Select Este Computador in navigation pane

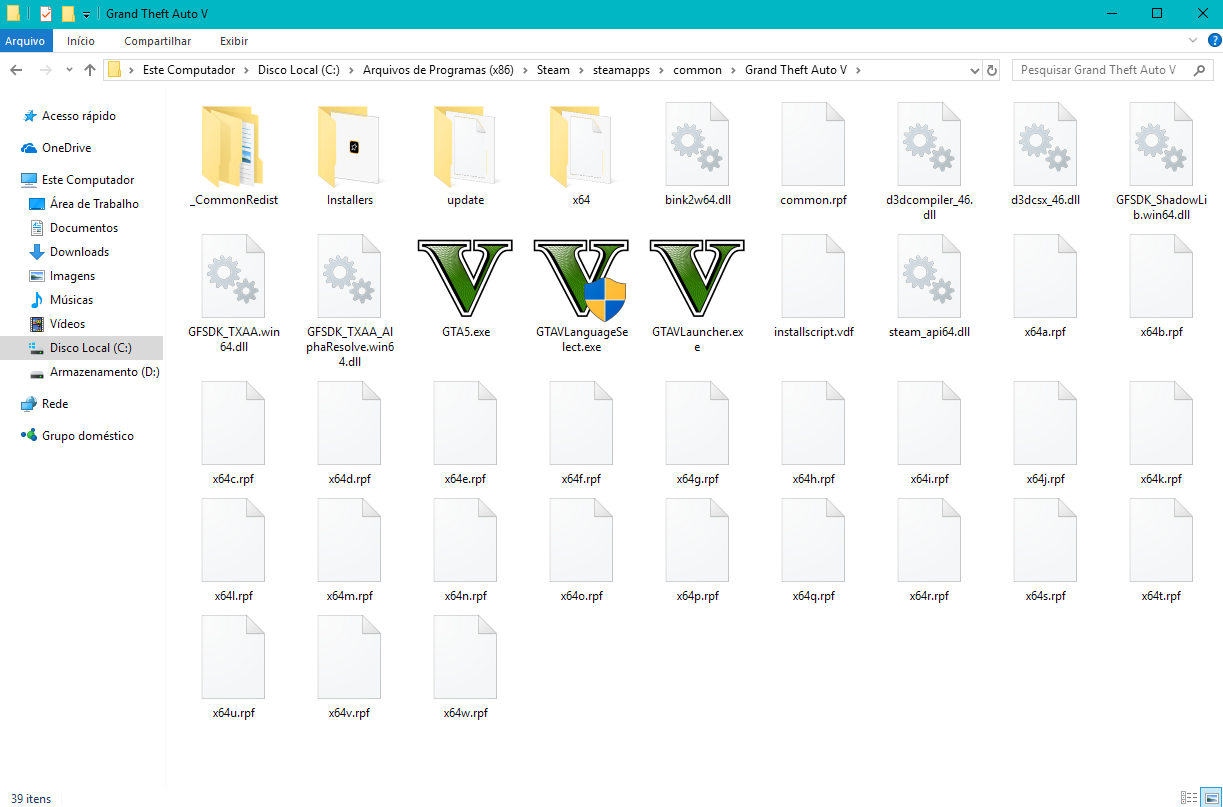click(88, 180)
